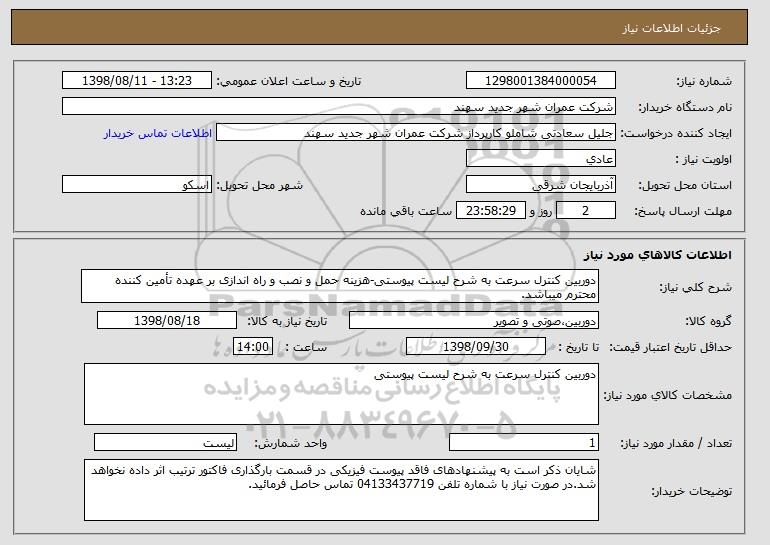Select the label شهر محل تحویل
Screen dimensions: 770x545
260,186
